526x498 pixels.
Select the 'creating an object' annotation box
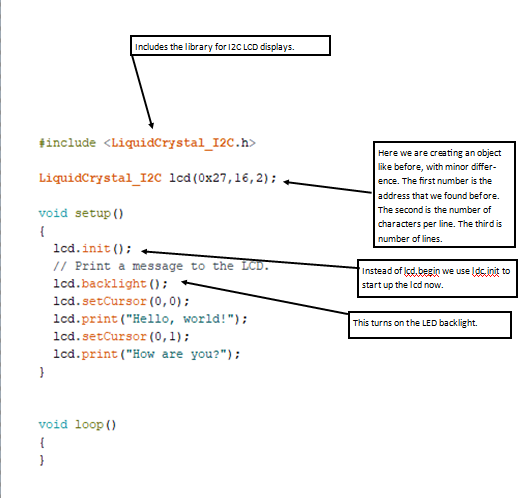tap(444, 195)
